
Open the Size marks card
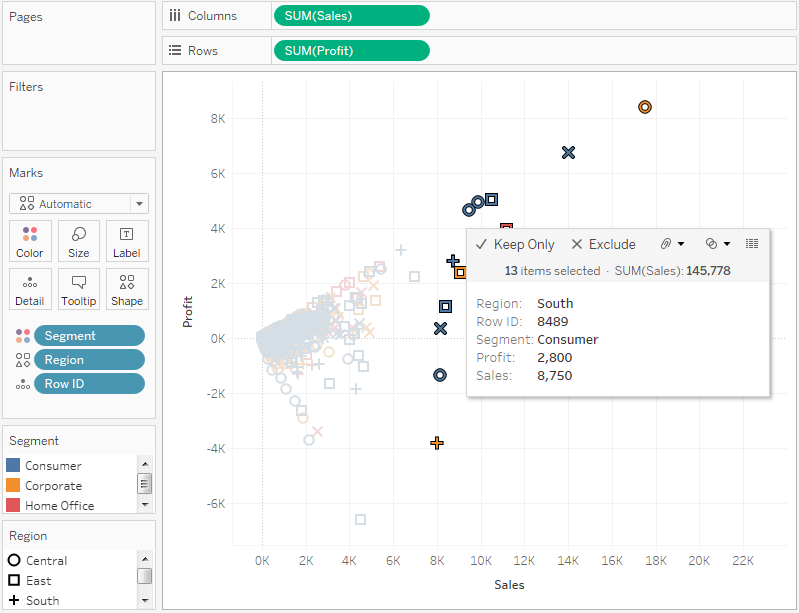79,240
